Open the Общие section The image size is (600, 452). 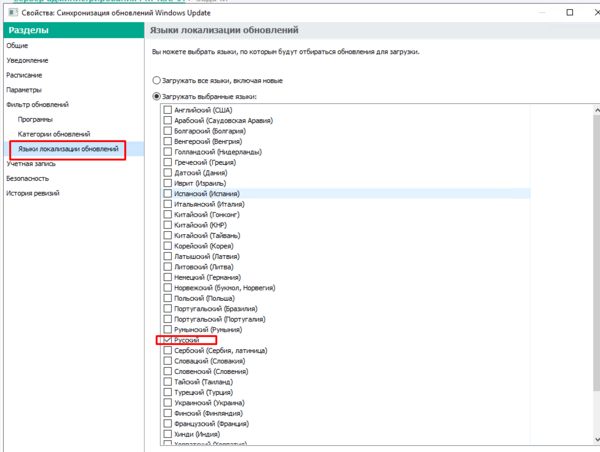tap(17, 46)
